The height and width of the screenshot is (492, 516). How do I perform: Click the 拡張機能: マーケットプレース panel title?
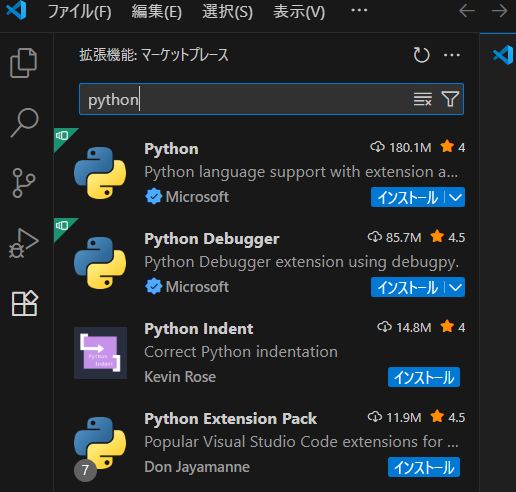coord(154,55)
